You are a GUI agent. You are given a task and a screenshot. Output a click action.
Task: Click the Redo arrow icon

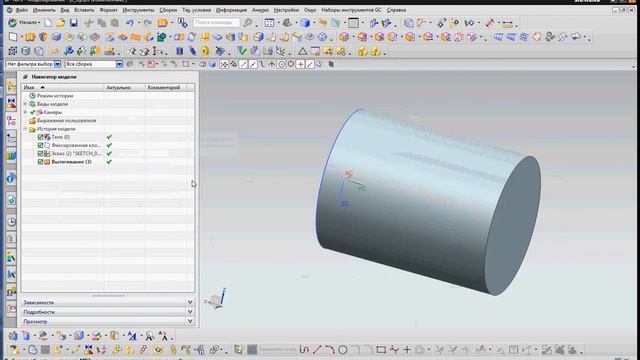[148, 23]
